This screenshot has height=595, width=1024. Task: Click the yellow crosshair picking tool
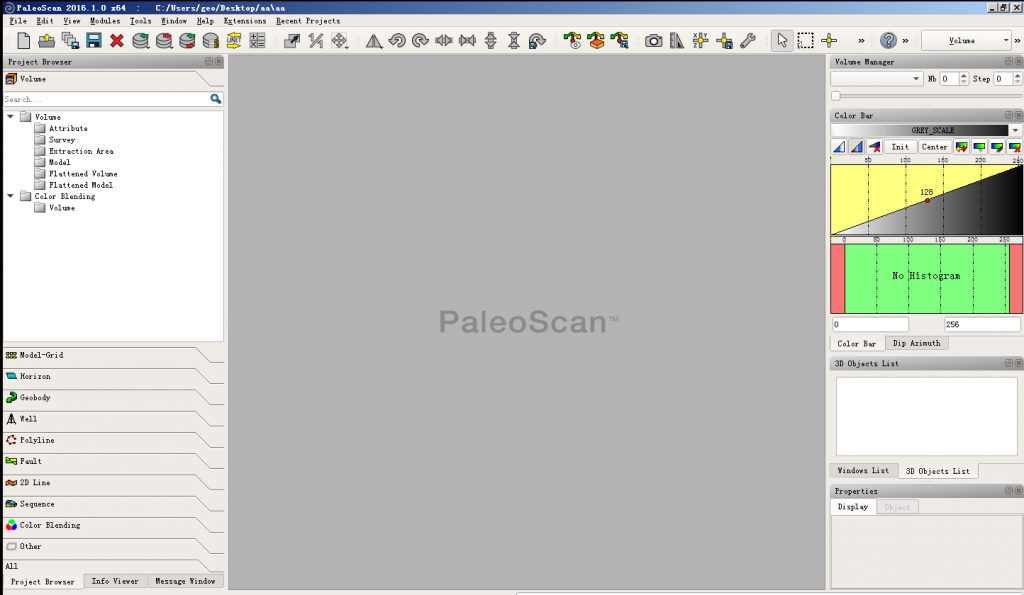click(829, 40)
